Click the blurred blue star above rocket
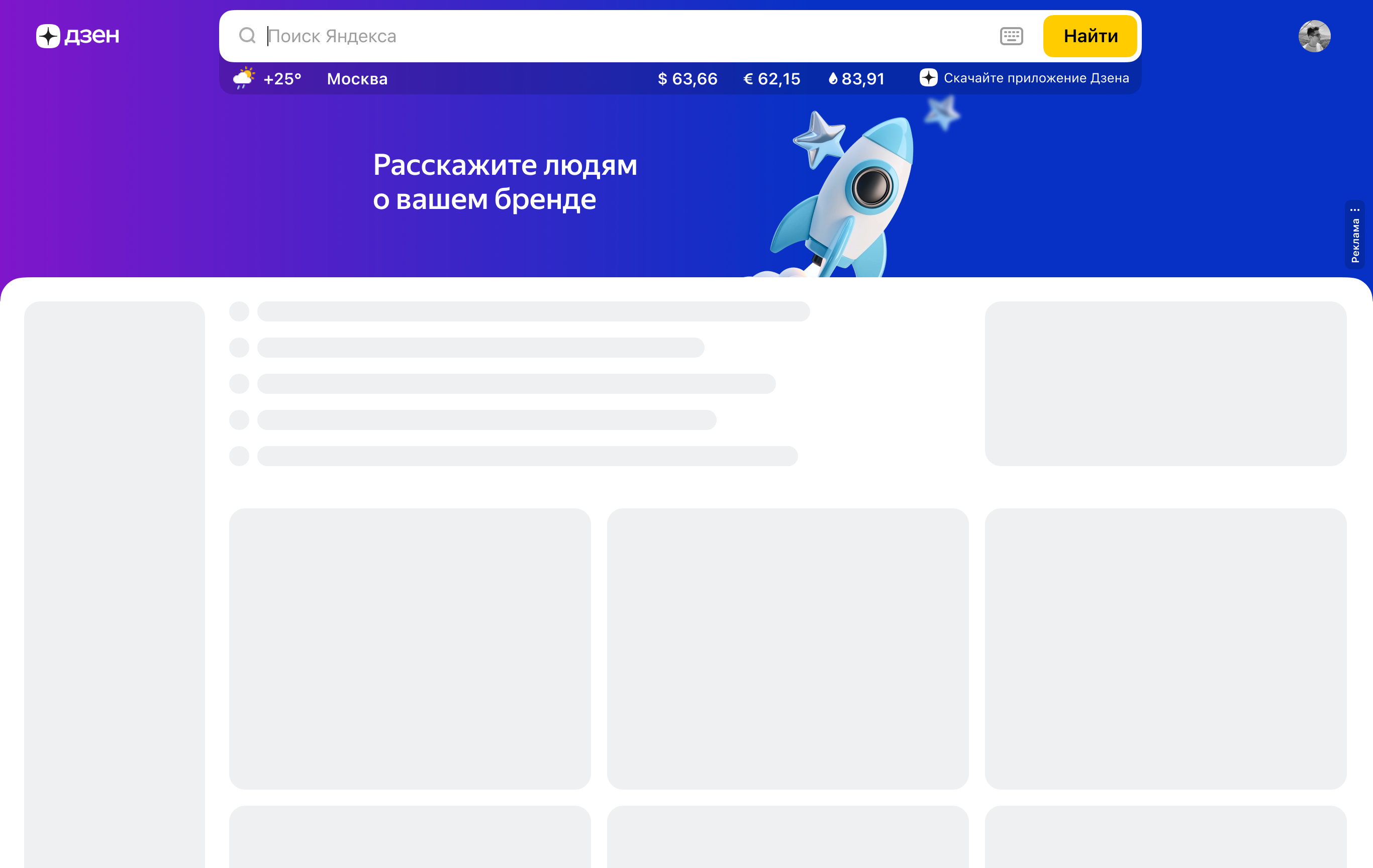 pos(941,113)
